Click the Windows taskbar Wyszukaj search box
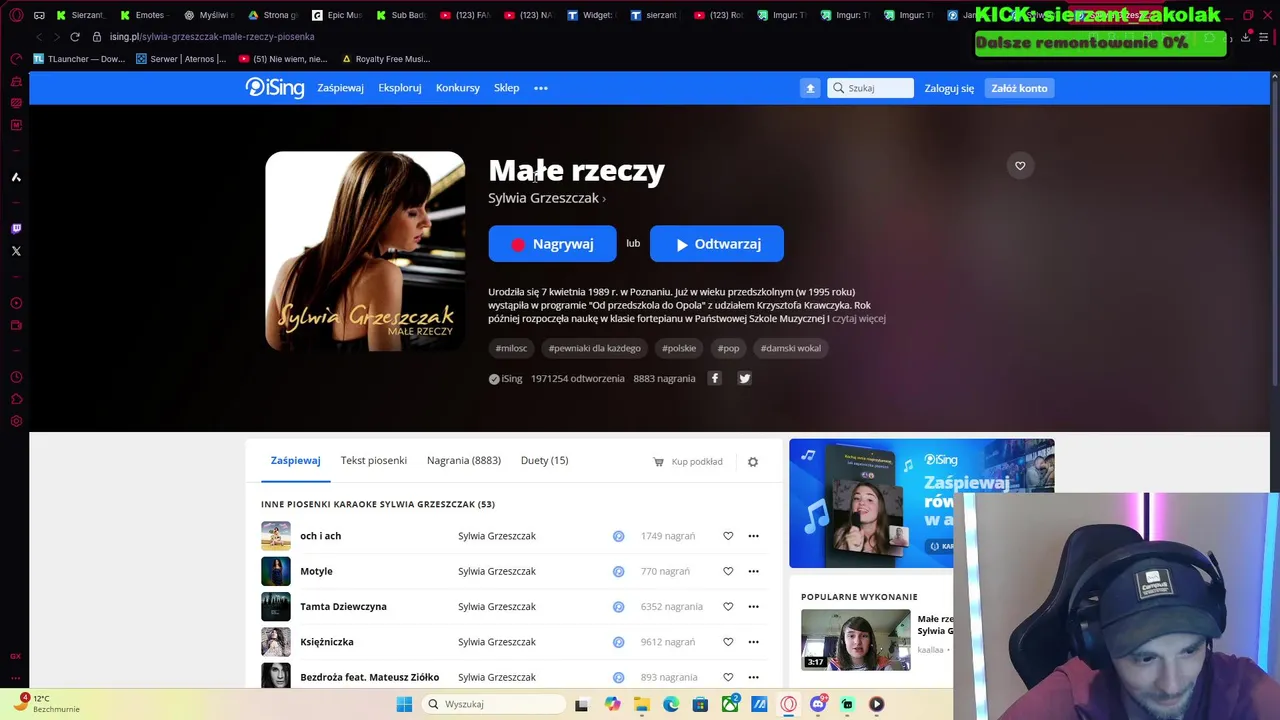The height and width of the screenshot is (720, 1280). 494,704
